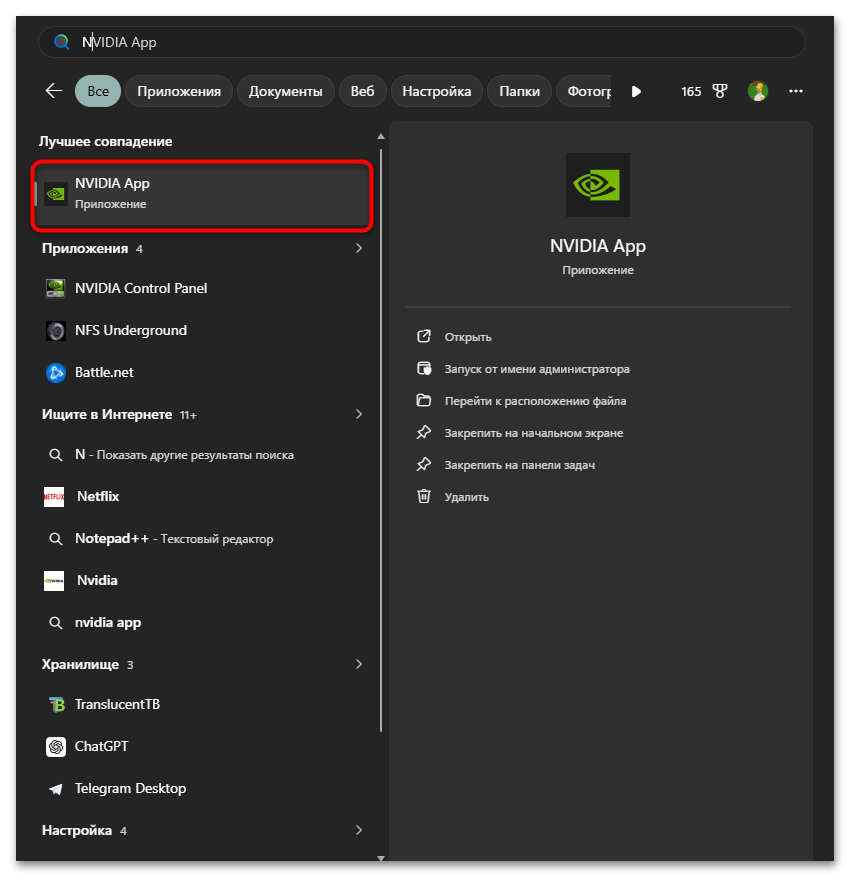Select the 'nvidia app' search suggestion text
Viewport: 850px width, 877px height.
pos(108,623)
